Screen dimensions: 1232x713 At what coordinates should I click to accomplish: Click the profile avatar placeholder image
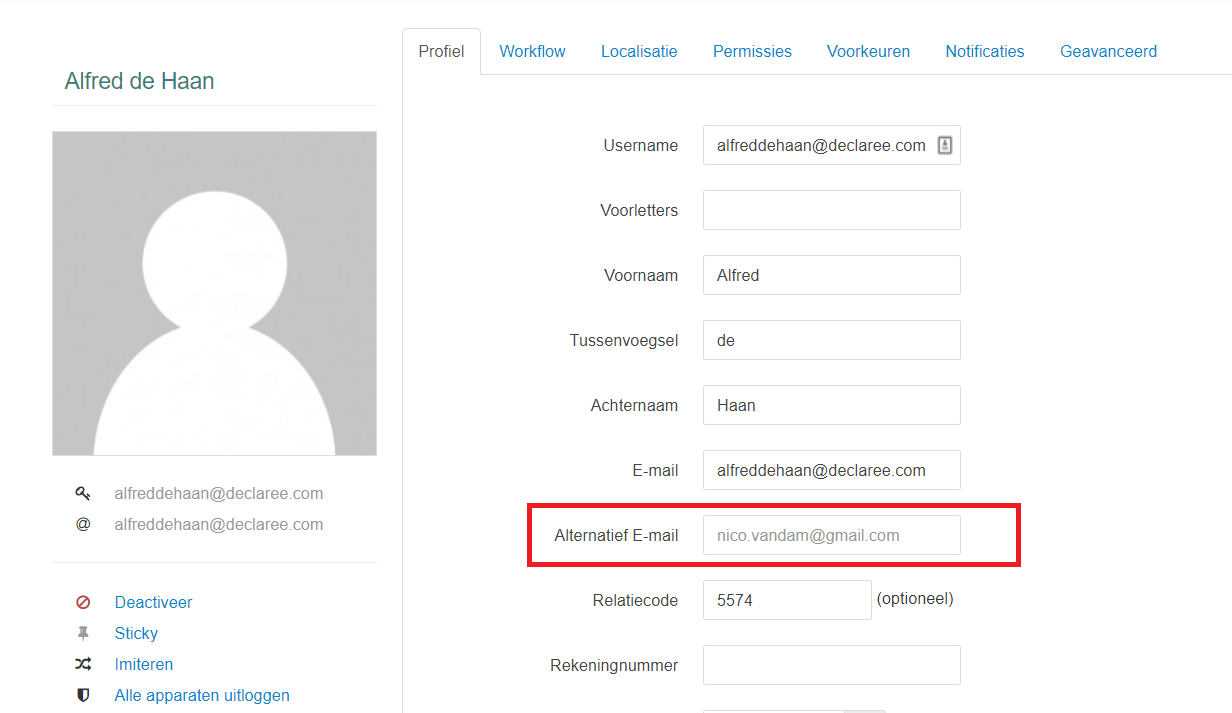coord(214,293)
